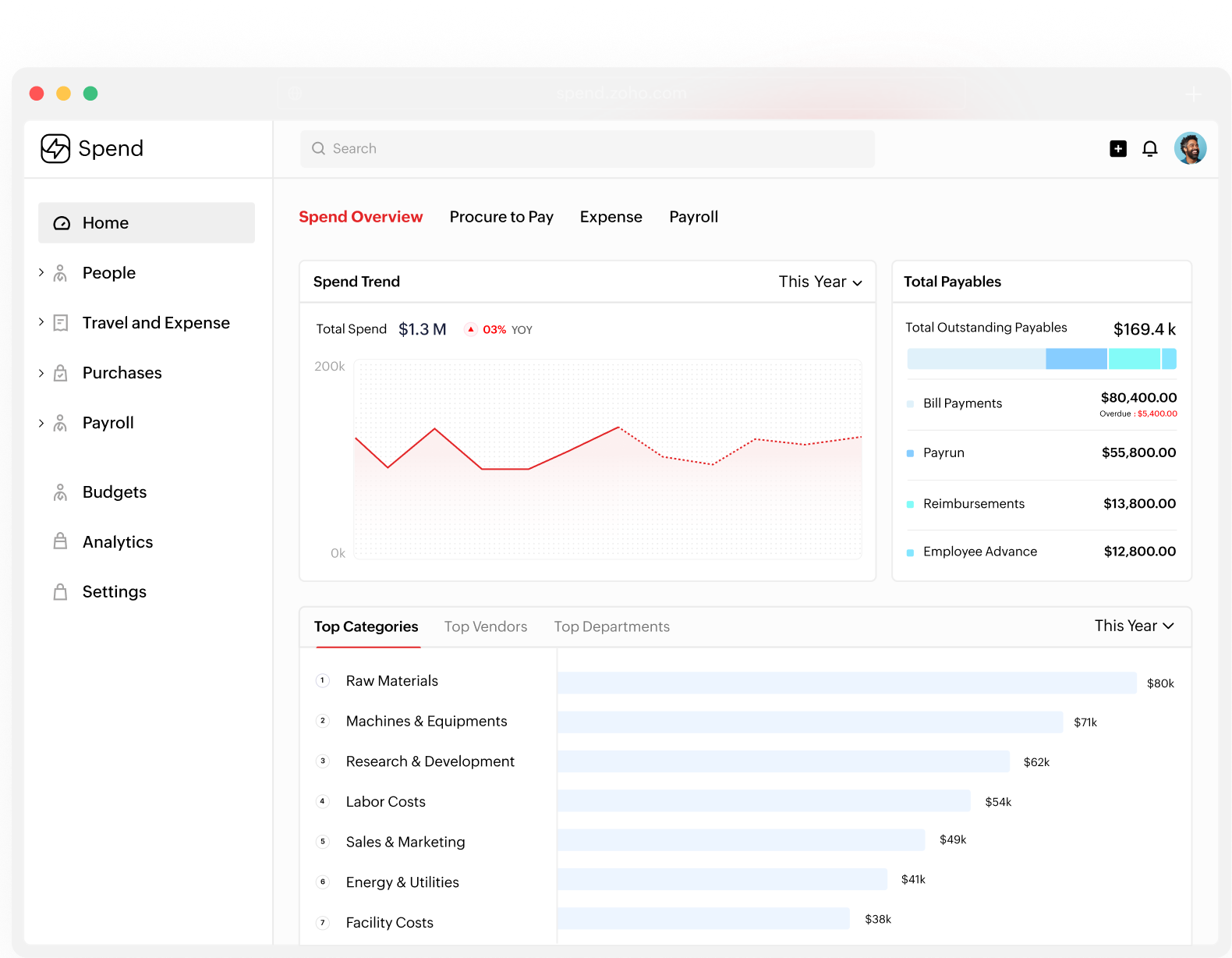Switch to Spend Overview tab

click(361, 217)
